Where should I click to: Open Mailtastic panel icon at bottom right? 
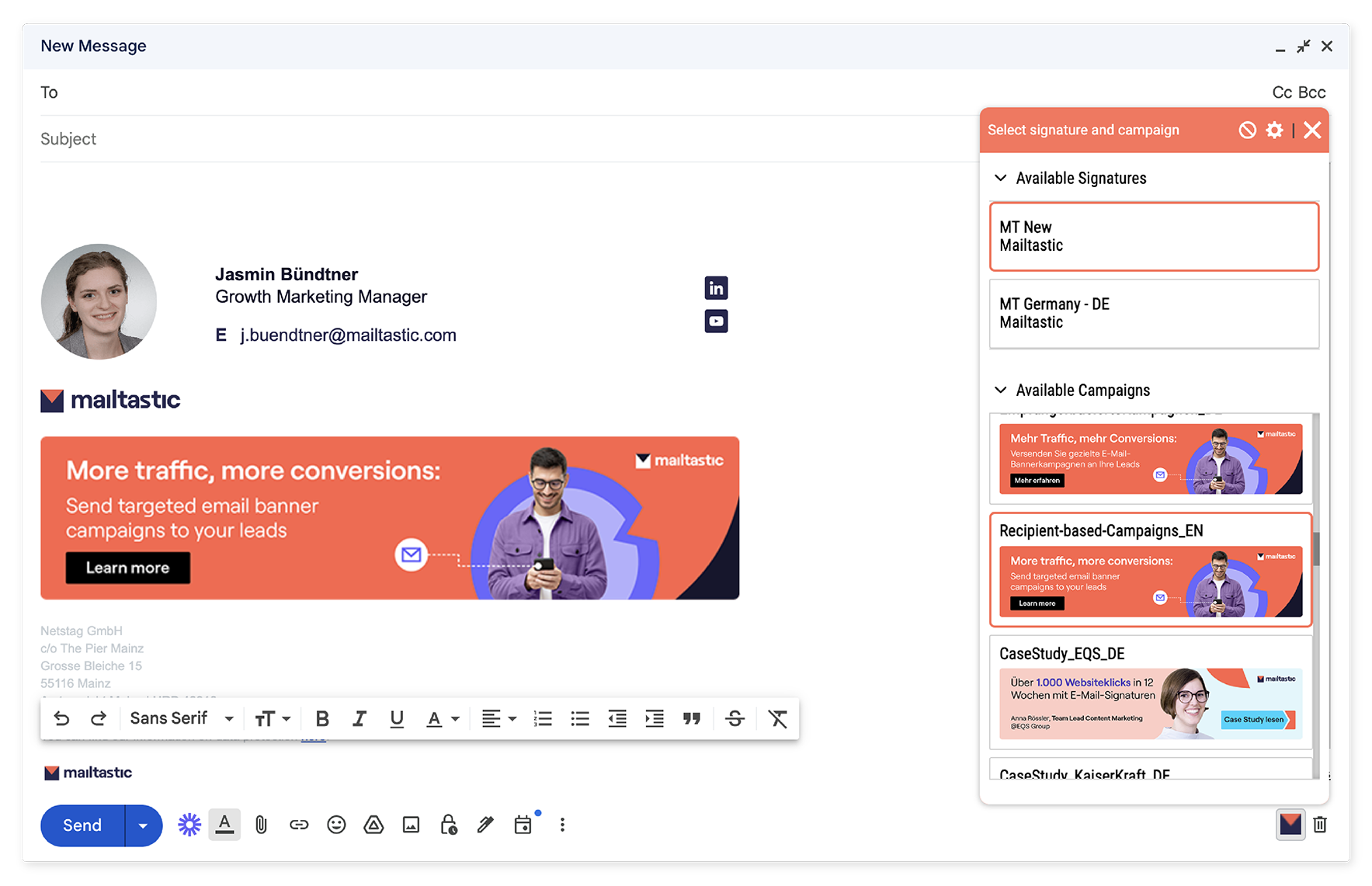[1290, 825]
